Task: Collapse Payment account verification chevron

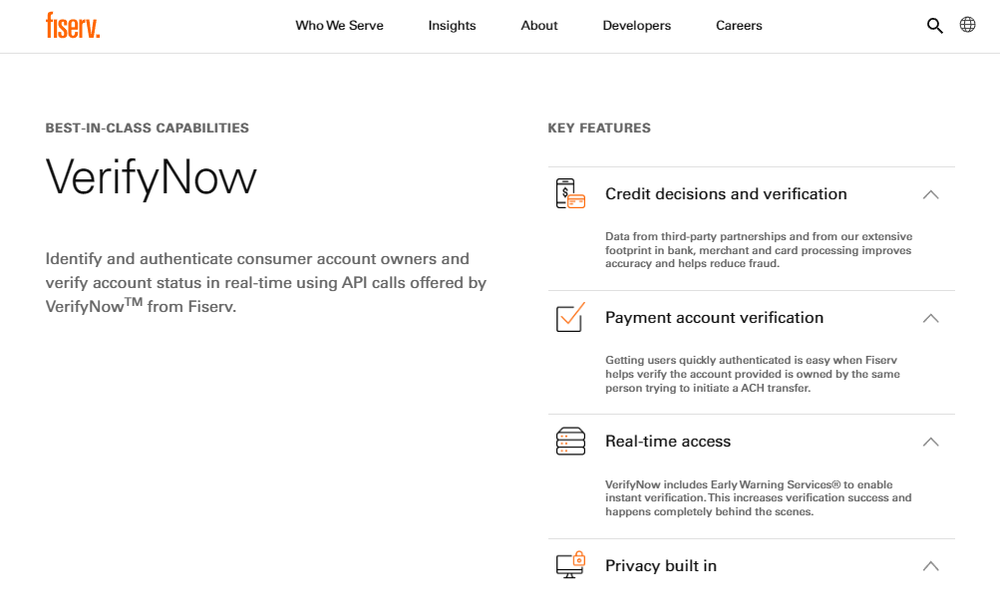Action: pyautogui.click(x=930, y=318)
